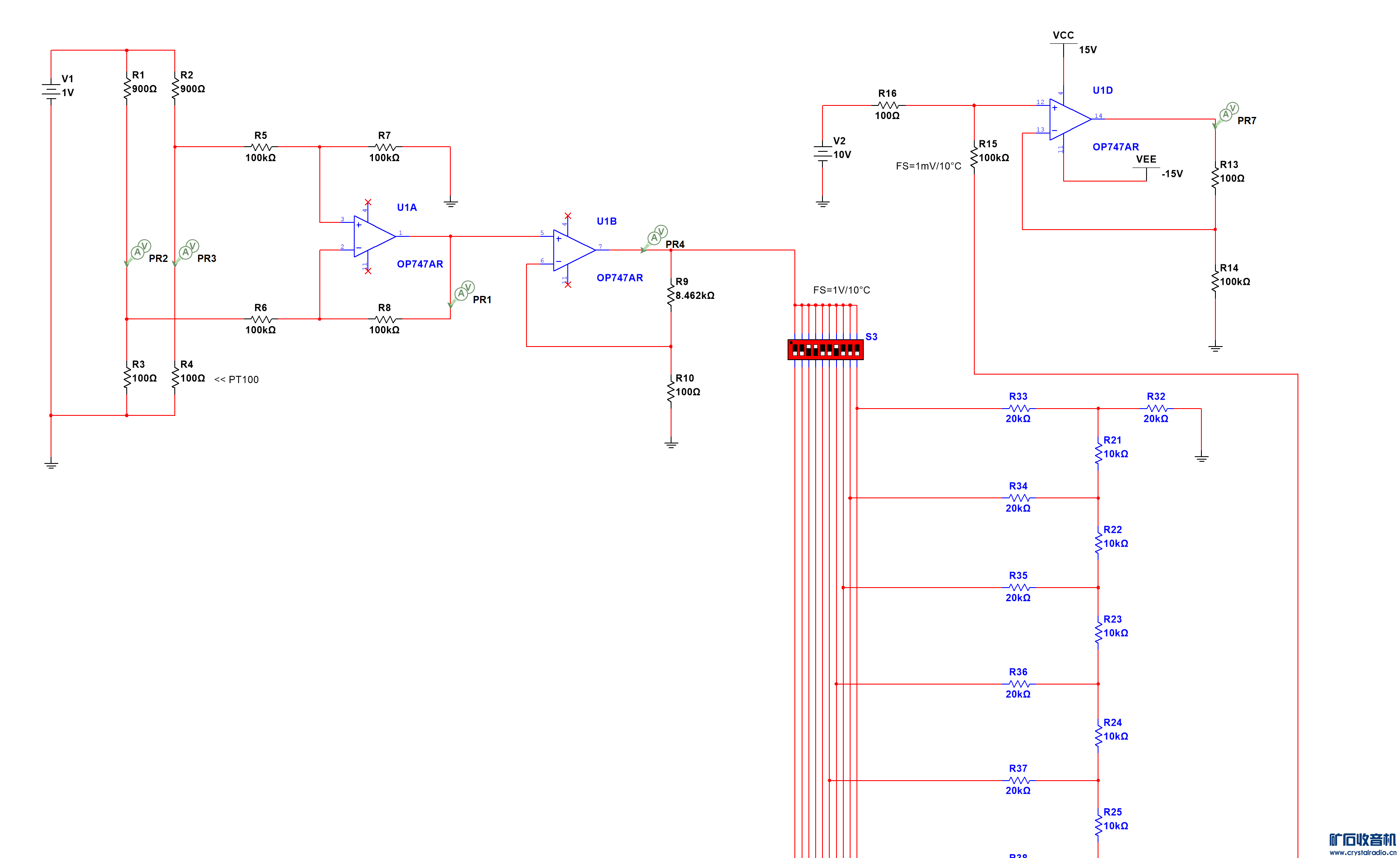Viewport: 1400px width, 858px height.
Task: Toggle the first (leftmost) switch of DIP S3
Action: [x=795, y=350]
